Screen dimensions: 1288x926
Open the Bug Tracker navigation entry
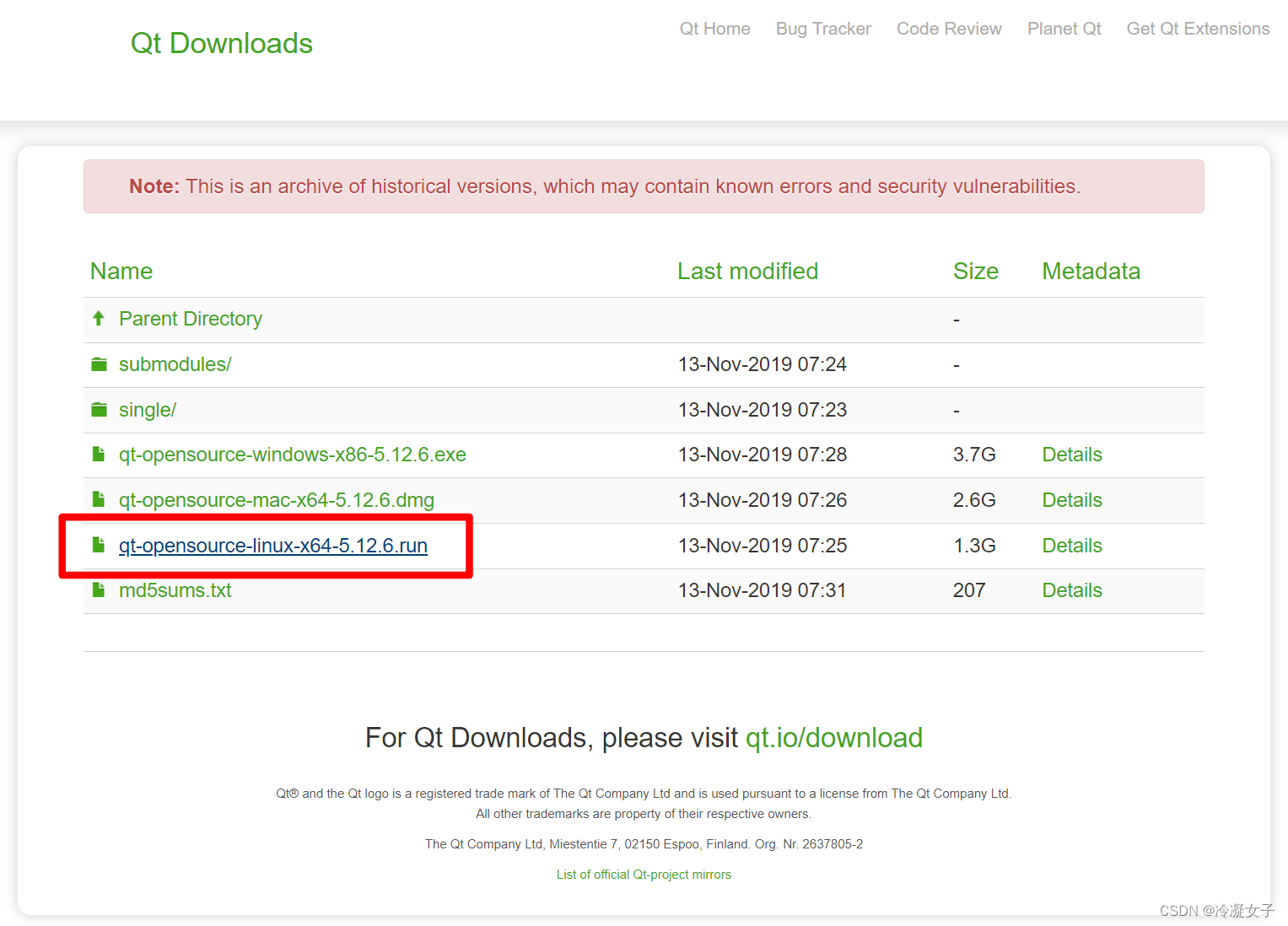click(822, 28)
